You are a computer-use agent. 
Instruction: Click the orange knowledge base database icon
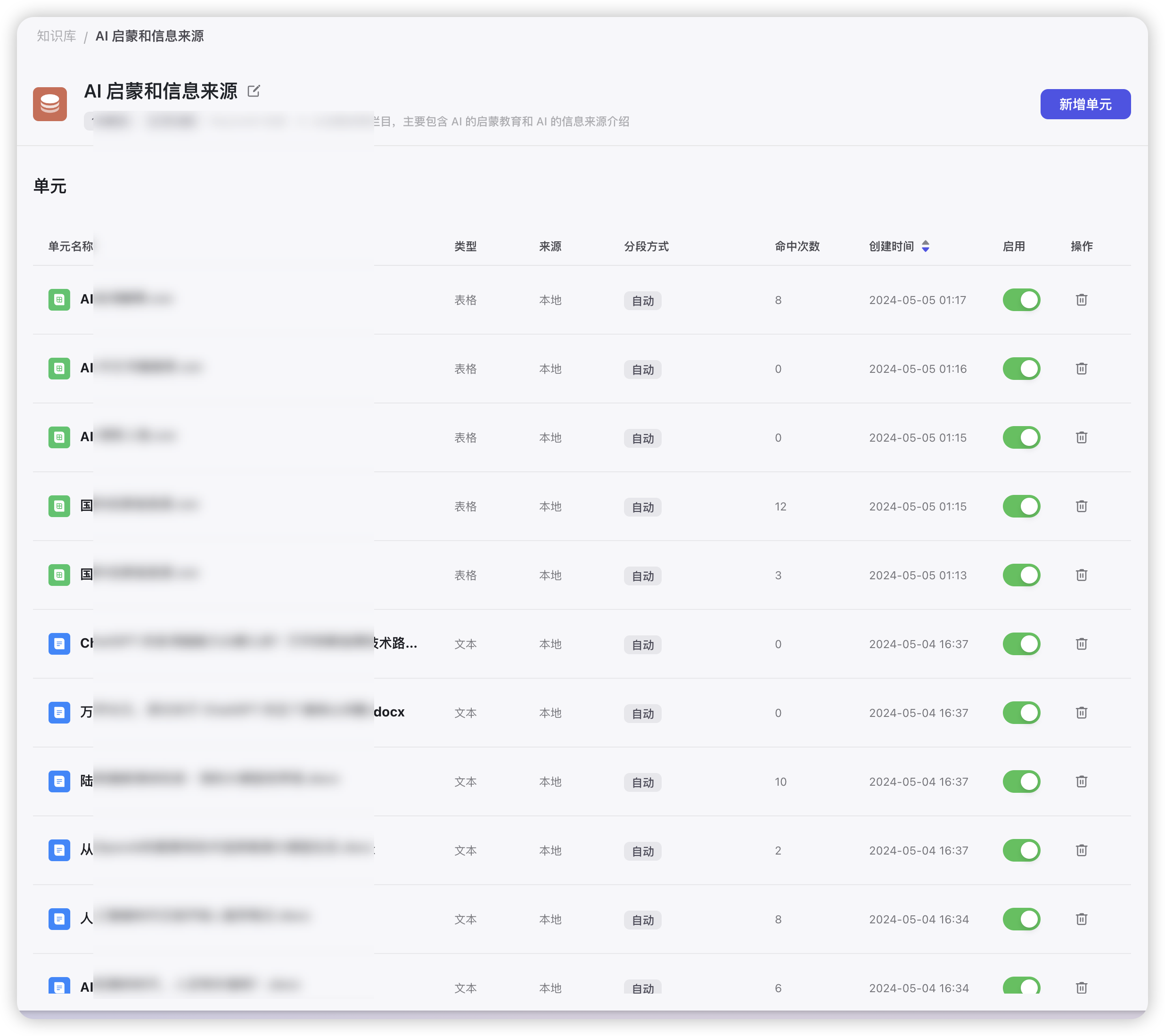[50, 104]
